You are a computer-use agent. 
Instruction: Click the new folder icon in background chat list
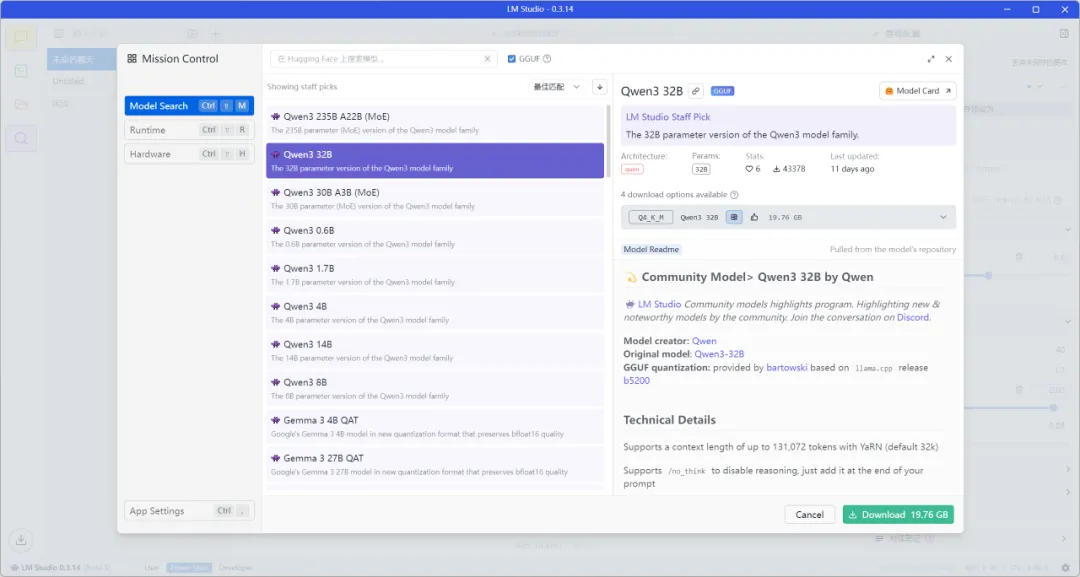[192, 34]
